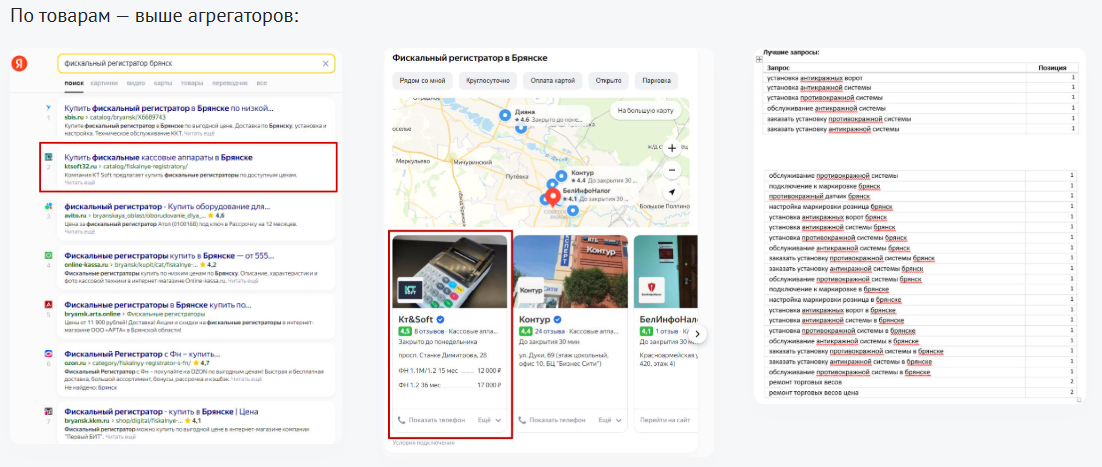Click 'Условия подключения' link
This screenshot has height=467, width=1102.
[424, 443]
